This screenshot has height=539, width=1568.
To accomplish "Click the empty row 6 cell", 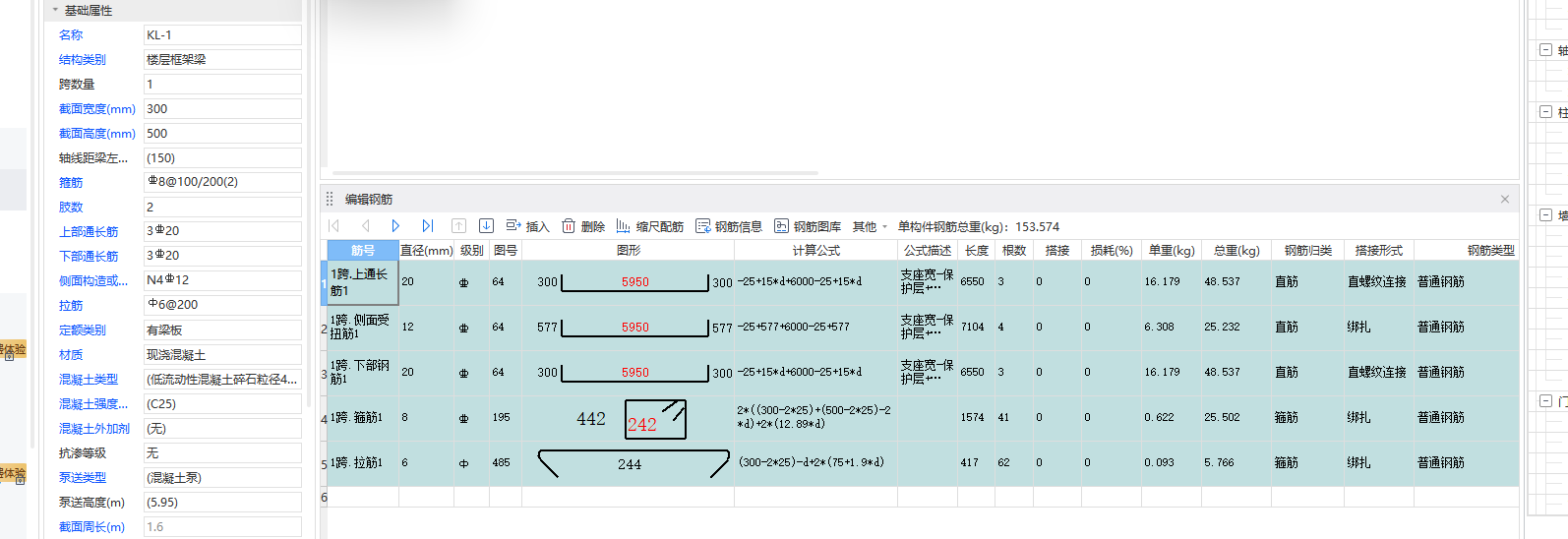I will point(361,498).
